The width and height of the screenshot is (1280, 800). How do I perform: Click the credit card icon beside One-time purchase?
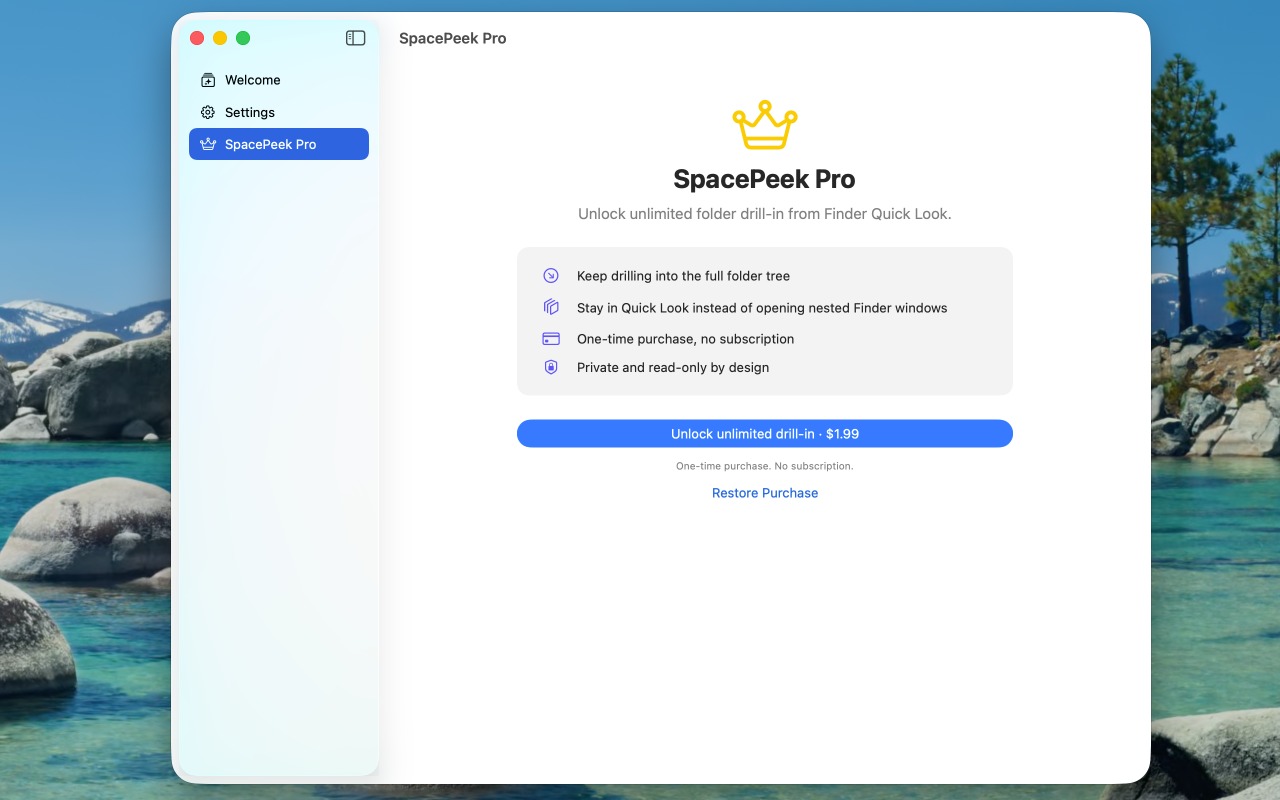coord(550,339)
